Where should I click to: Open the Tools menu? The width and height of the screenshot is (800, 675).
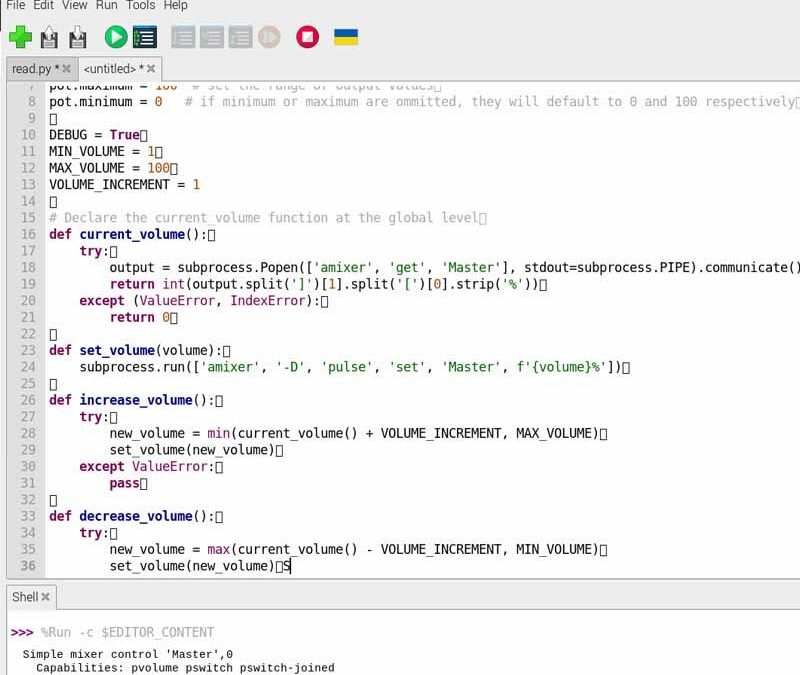[140, 5]
